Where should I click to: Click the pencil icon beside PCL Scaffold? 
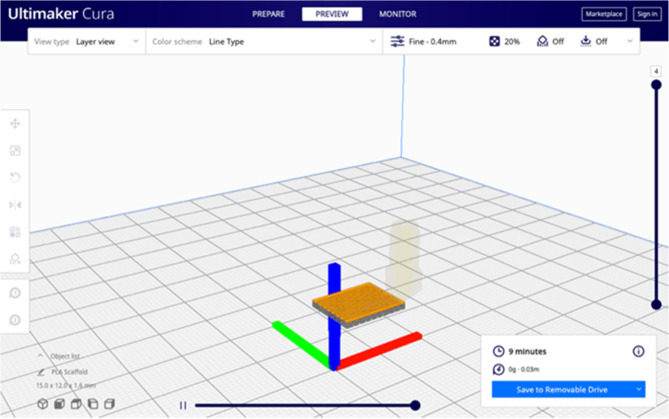pyautogui.click(x=41, y=372)
